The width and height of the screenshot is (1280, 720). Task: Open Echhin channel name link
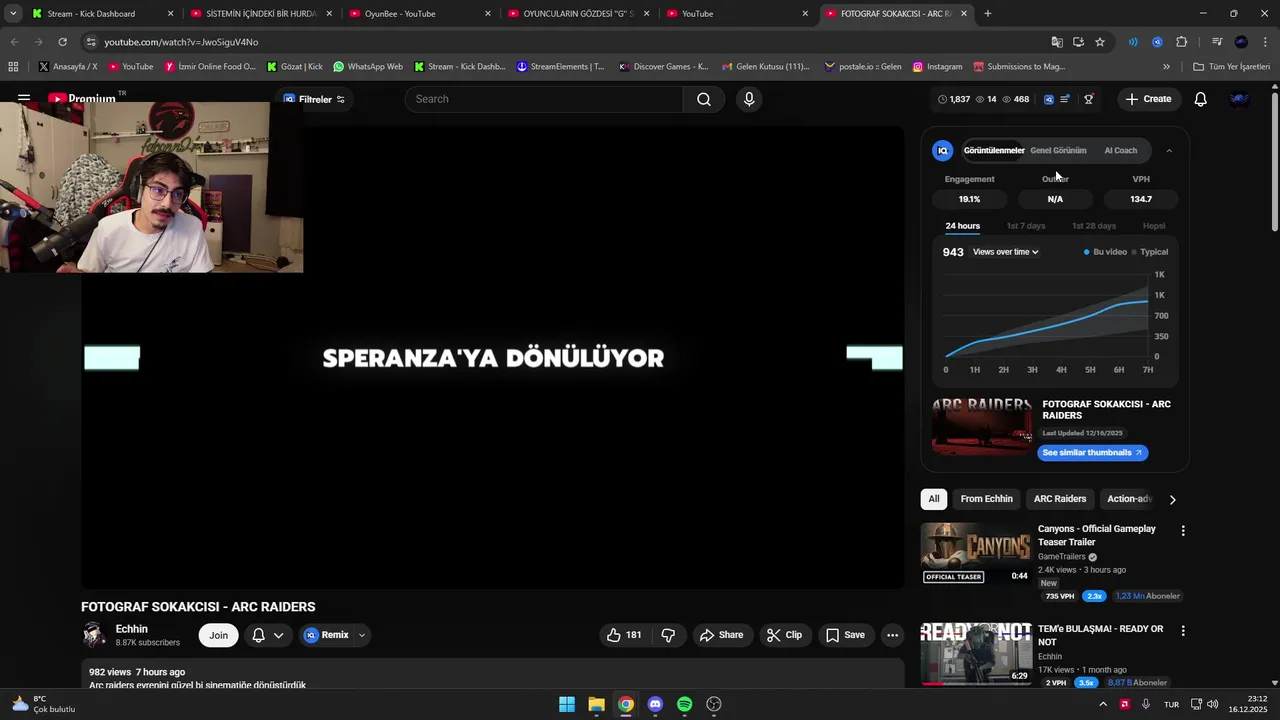coord(132,629)
